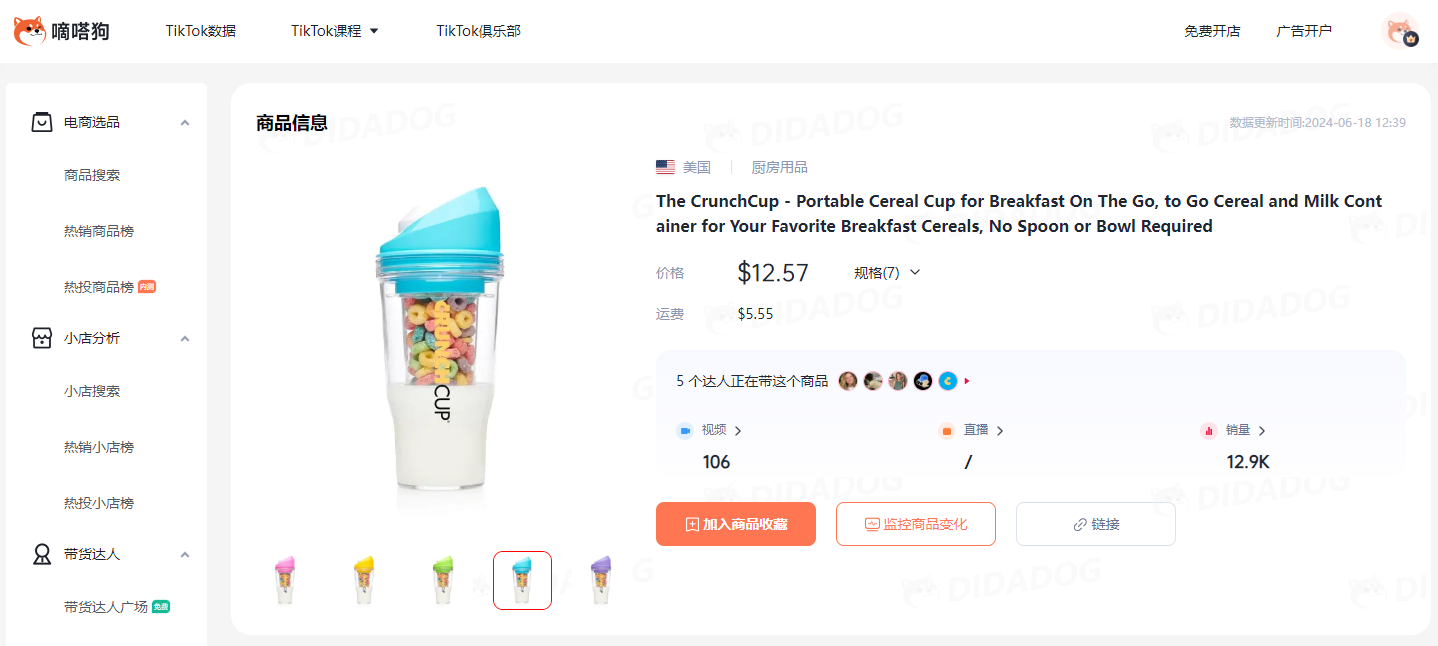Select the pink cup thumbnail
The width and height of the screenshot is (1438, 646).
coord(285,580)
